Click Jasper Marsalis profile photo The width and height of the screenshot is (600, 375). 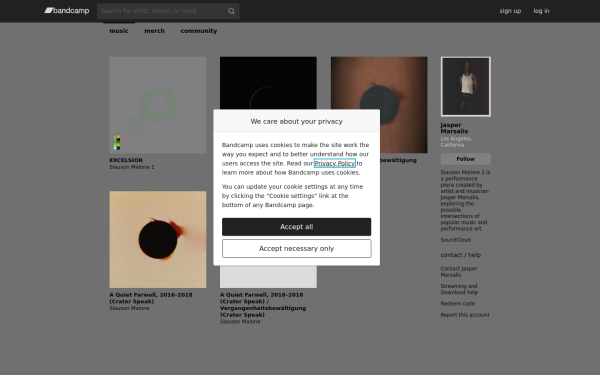(466, 87)
